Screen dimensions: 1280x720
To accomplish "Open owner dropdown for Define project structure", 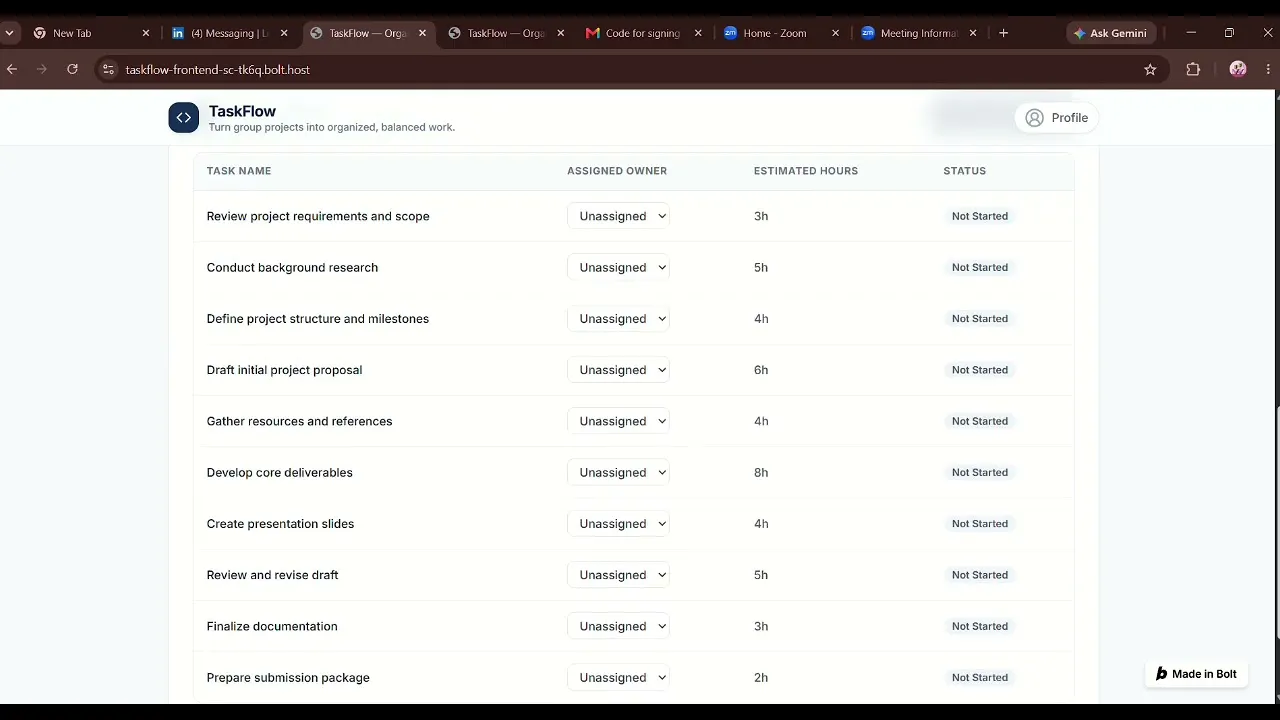I will coord(618,319).
